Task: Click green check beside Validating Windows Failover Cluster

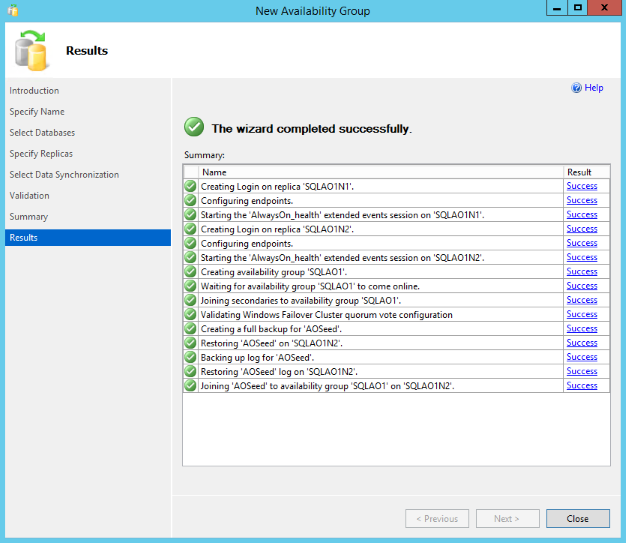Action: point(191,314)
